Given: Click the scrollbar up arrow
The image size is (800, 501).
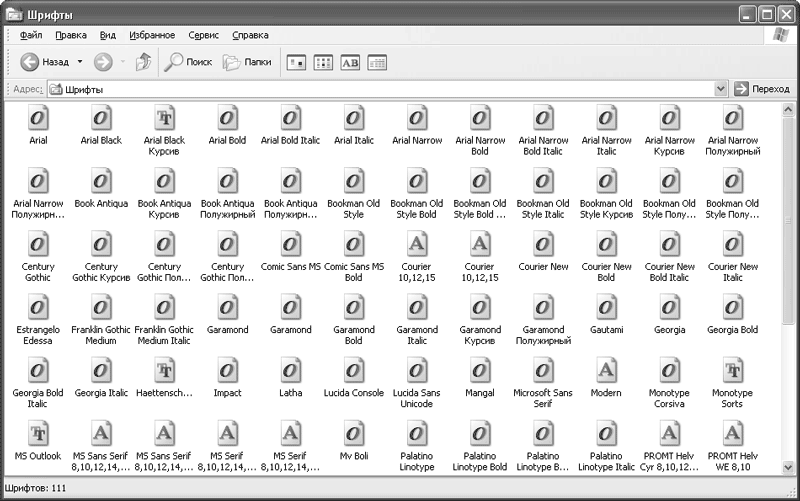Looking at the screenshot, I should [x=788, y=109].
